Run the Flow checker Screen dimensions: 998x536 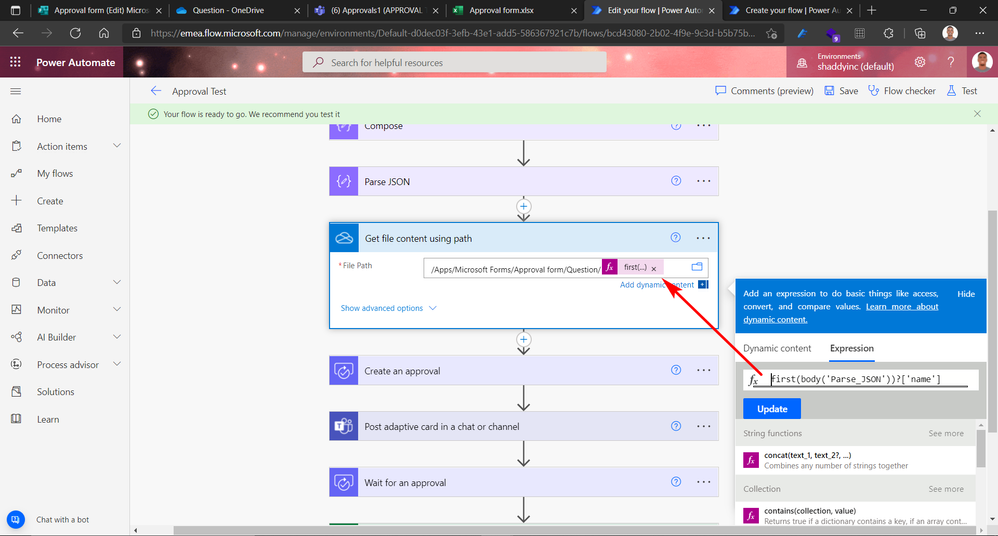pyautogui.click(x=902, y=91)
